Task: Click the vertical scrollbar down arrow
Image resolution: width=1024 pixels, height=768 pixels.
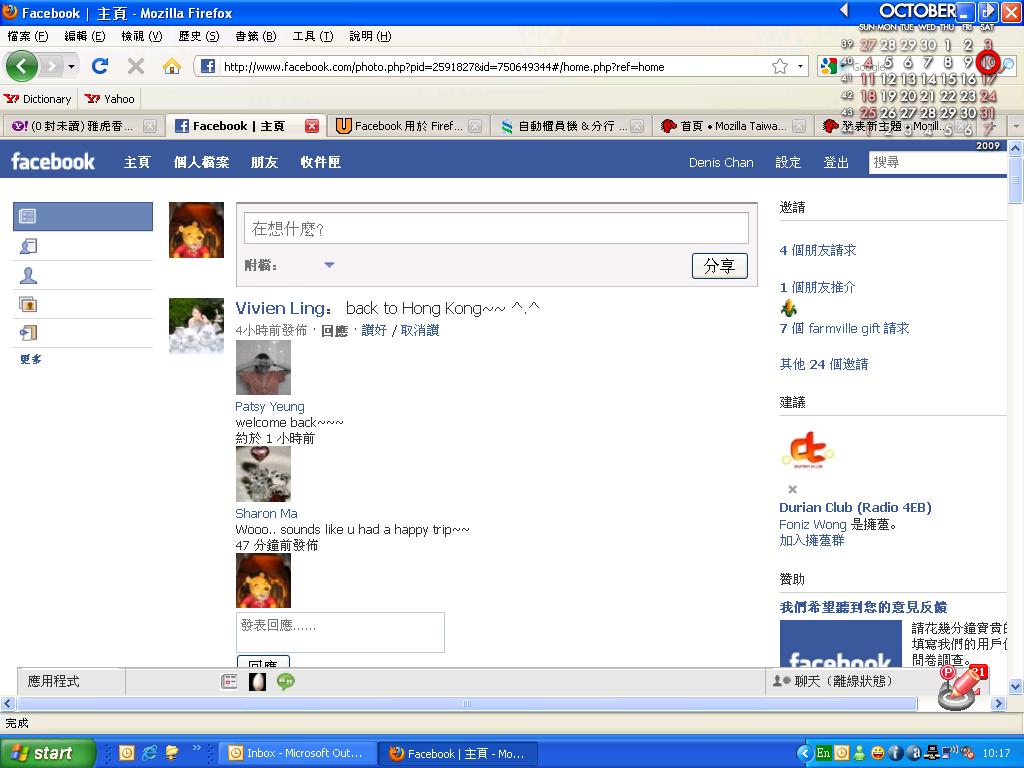Action: 1016,687
